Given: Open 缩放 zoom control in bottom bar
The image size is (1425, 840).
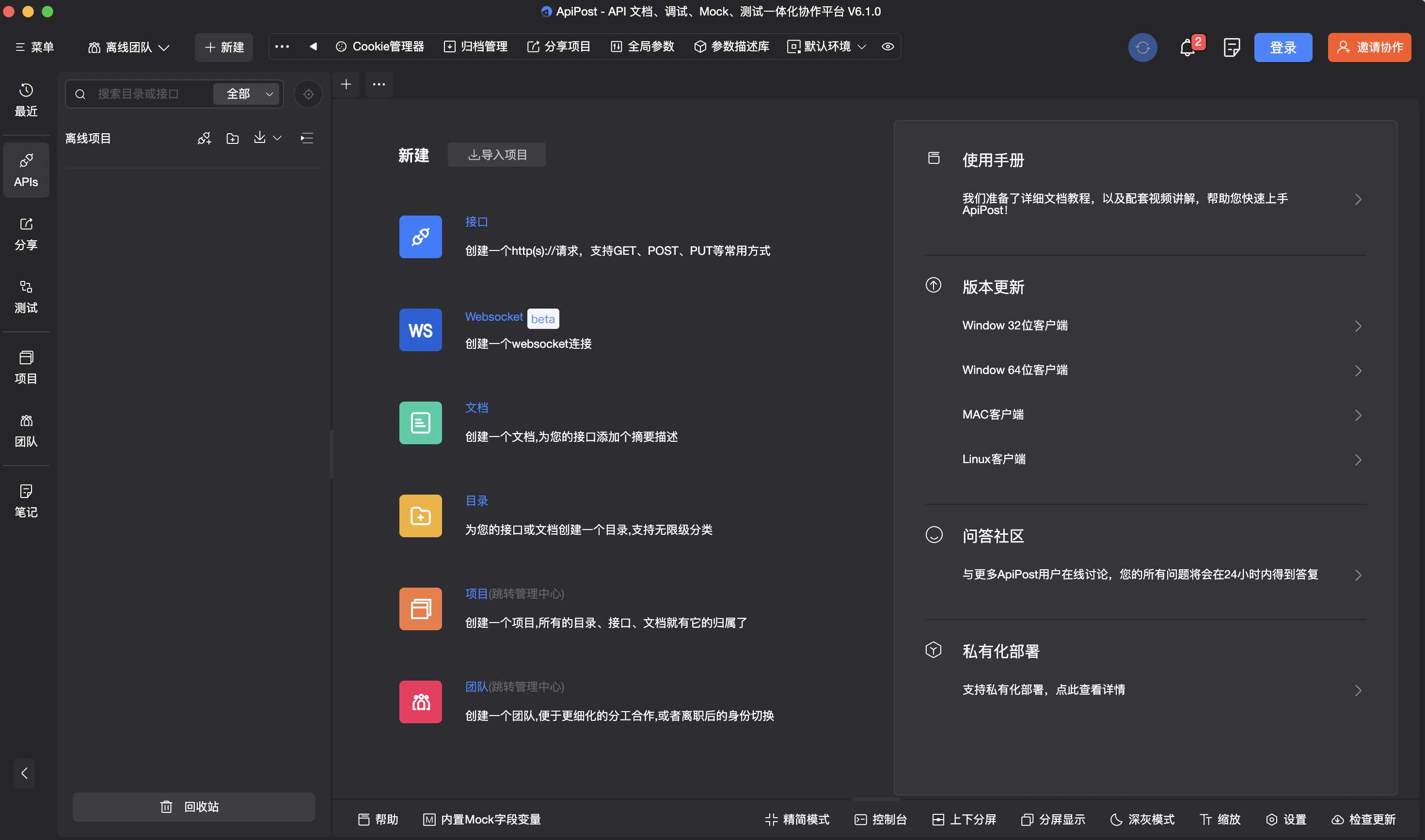Looking at the screenshot, I should (1220, 819).
